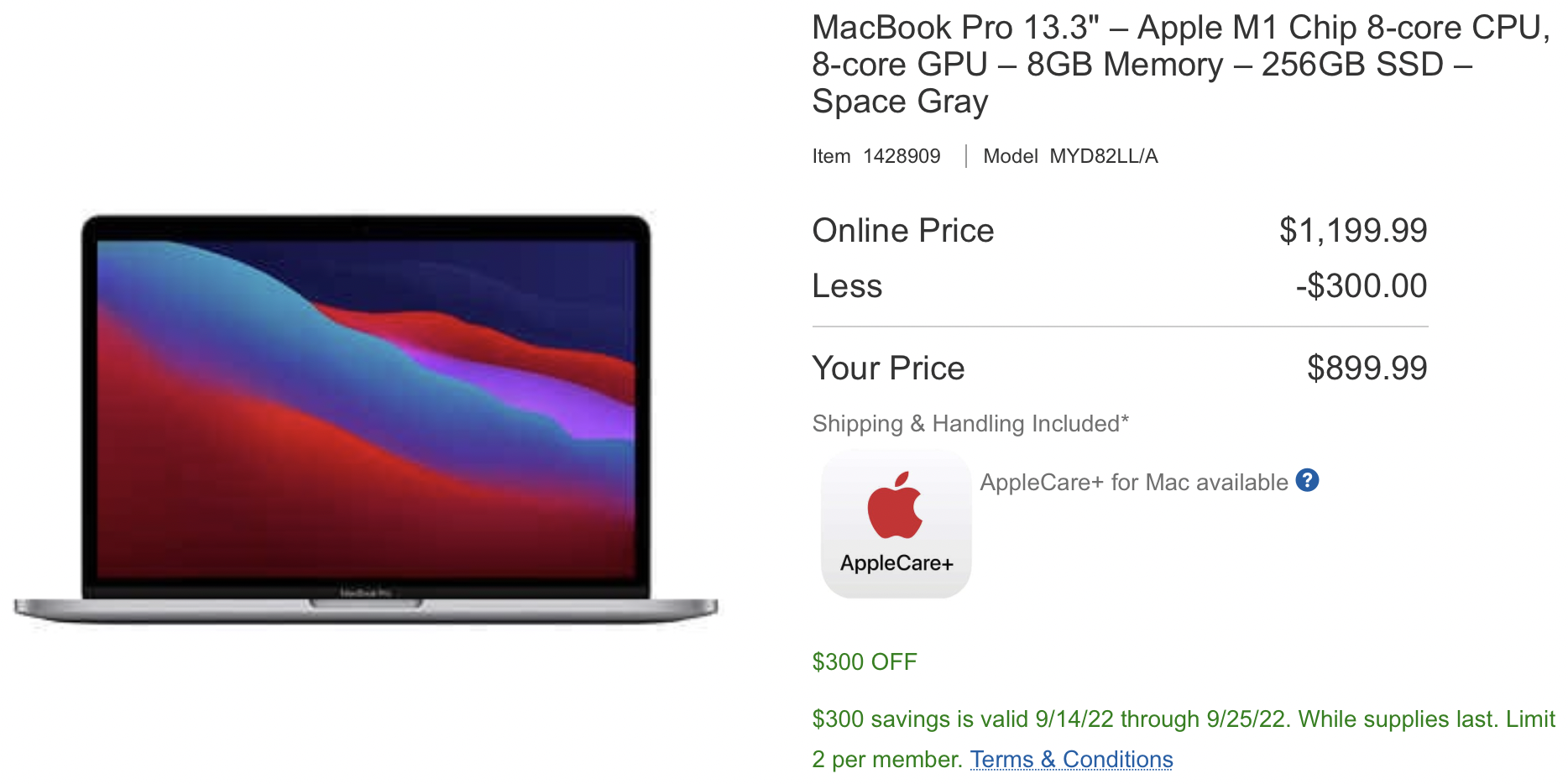Click the MacBook Pro product image

(x=366, y=420)
